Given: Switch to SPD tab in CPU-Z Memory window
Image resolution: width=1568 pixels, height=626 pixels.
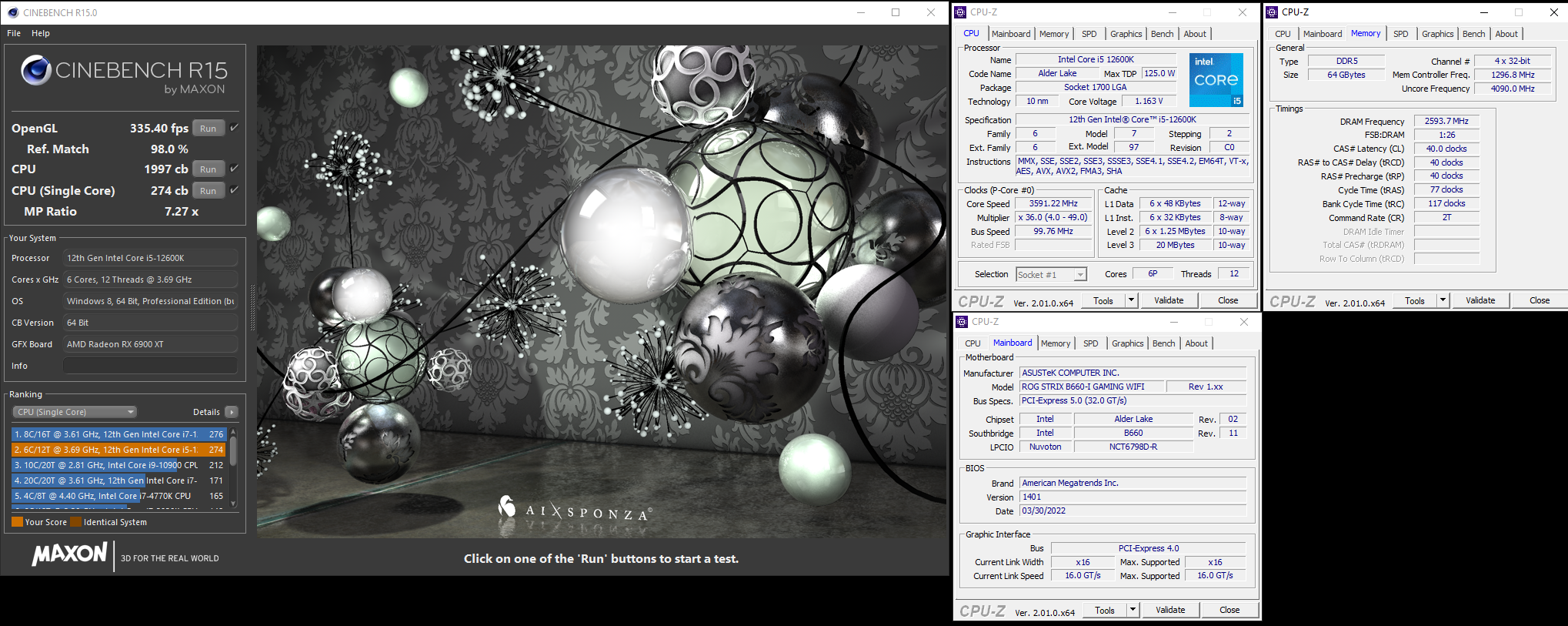Looking at the screenshot, I should 1400,34.
